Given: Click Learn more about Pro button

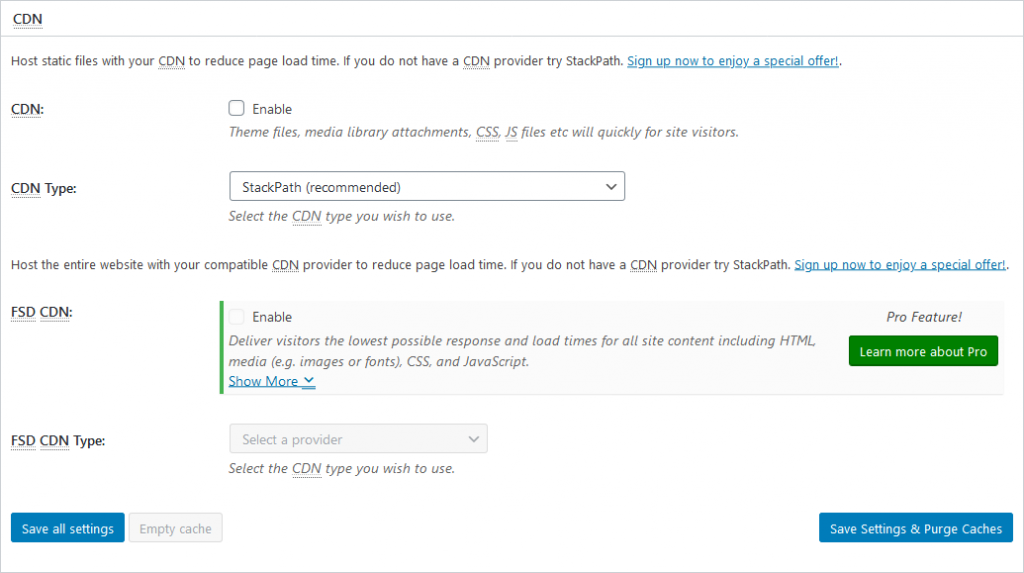Looking at the screenshot, I should click(x=923, y=352).
